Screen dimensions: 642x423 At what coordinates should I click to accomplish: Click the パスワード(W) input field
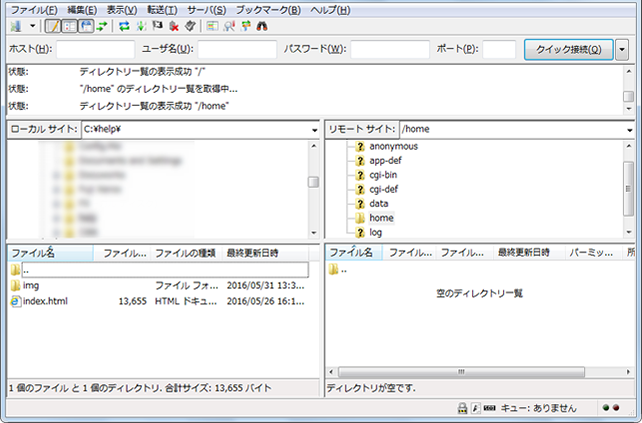click(390, 49)
